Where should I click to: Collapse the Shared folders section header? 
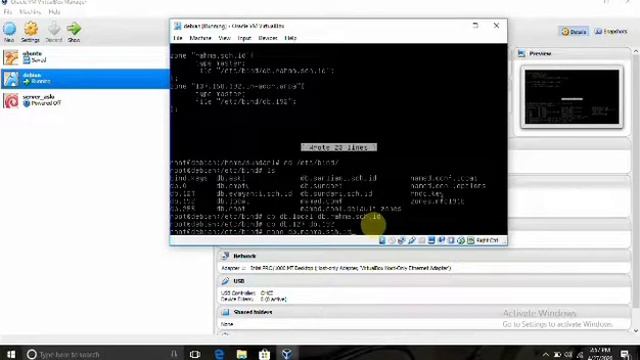(424, 312)
